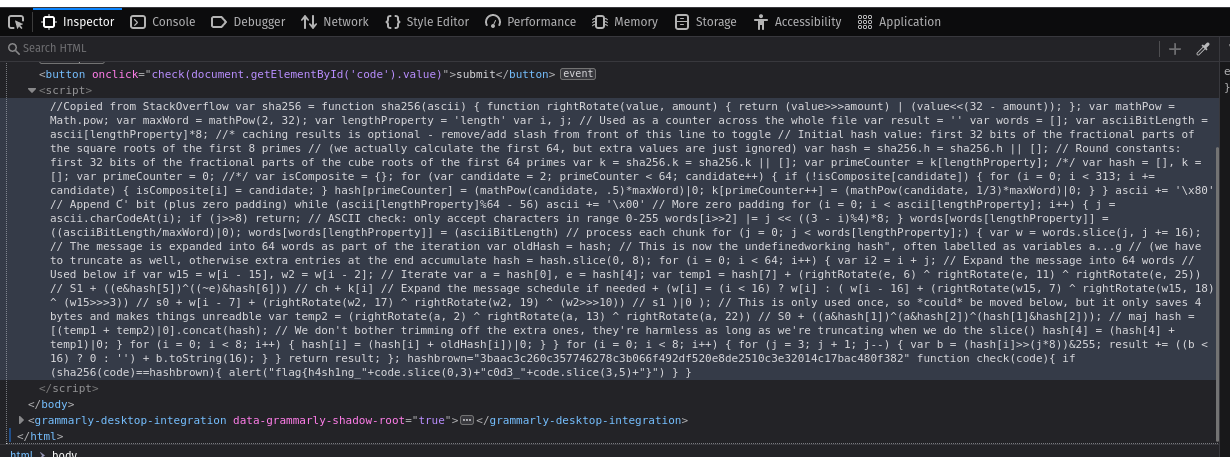Switch to the Style Editor tab
This screenshot has height=457, width=1230.
pos(427,21)
